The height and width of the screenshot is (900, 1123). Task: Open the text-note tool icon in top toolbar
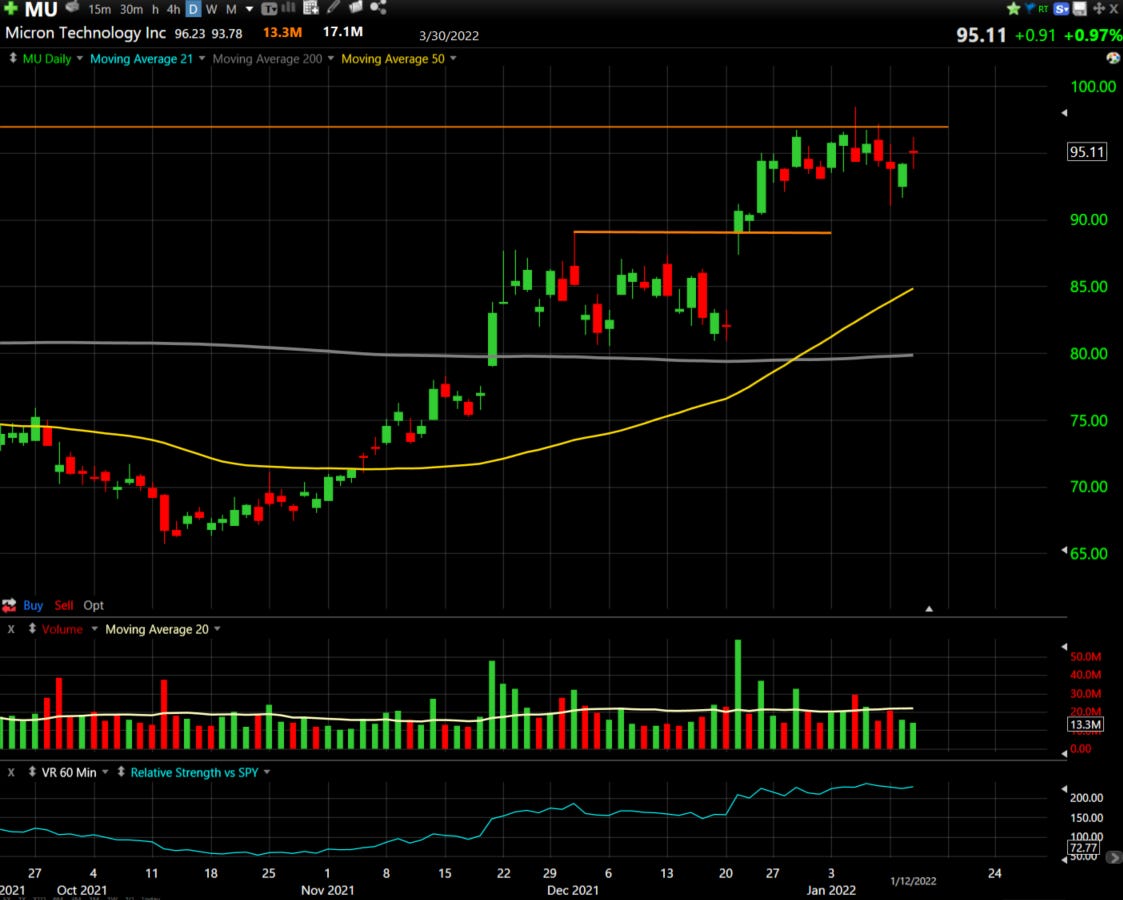coord(269,9)
